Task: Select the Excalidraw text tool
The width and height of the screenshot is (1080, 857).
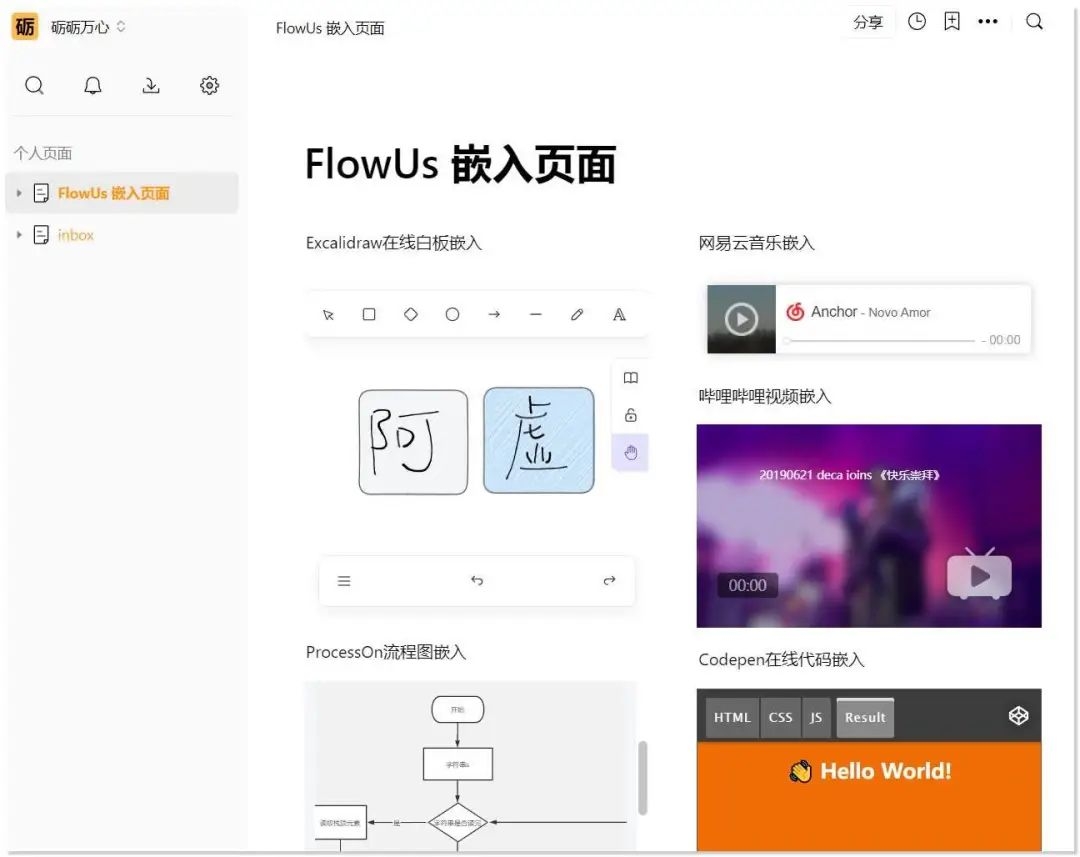Action: point(619,315)
